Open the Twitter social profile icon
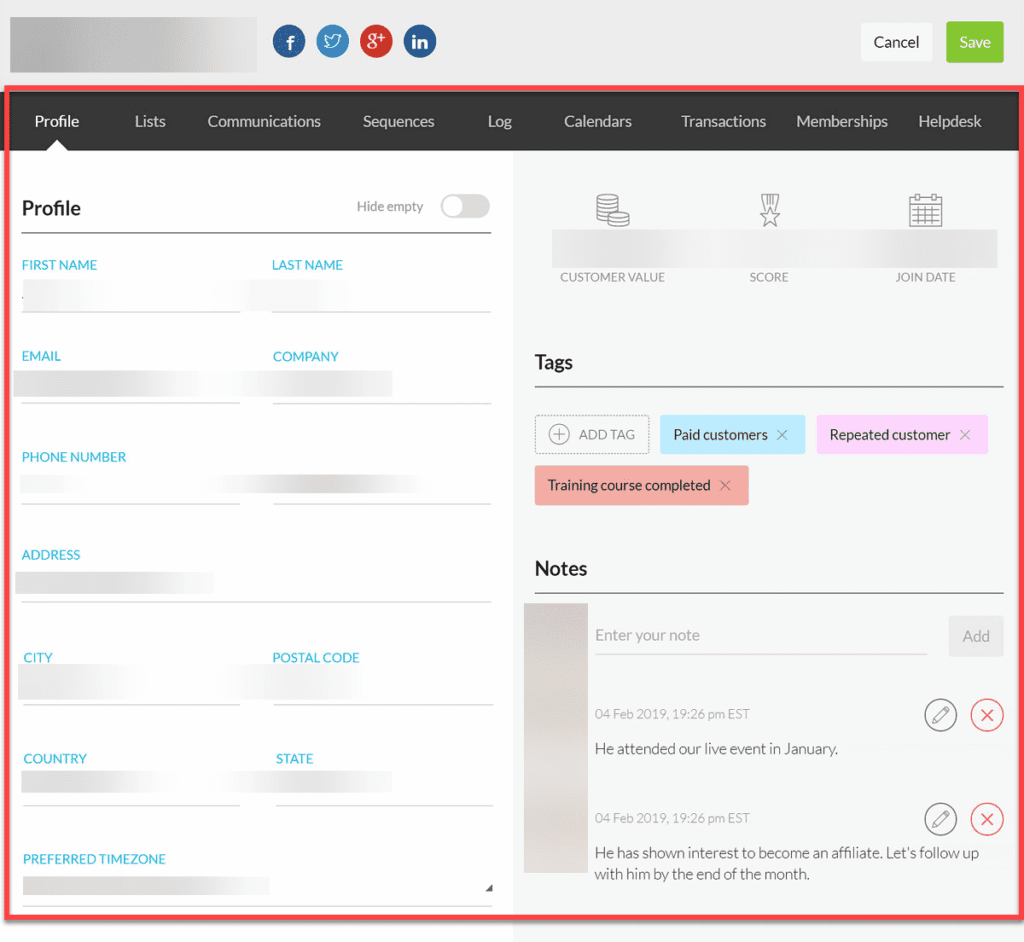This screenshot has height=942, width=1024. pyautogui.click(x=332, y=42)
